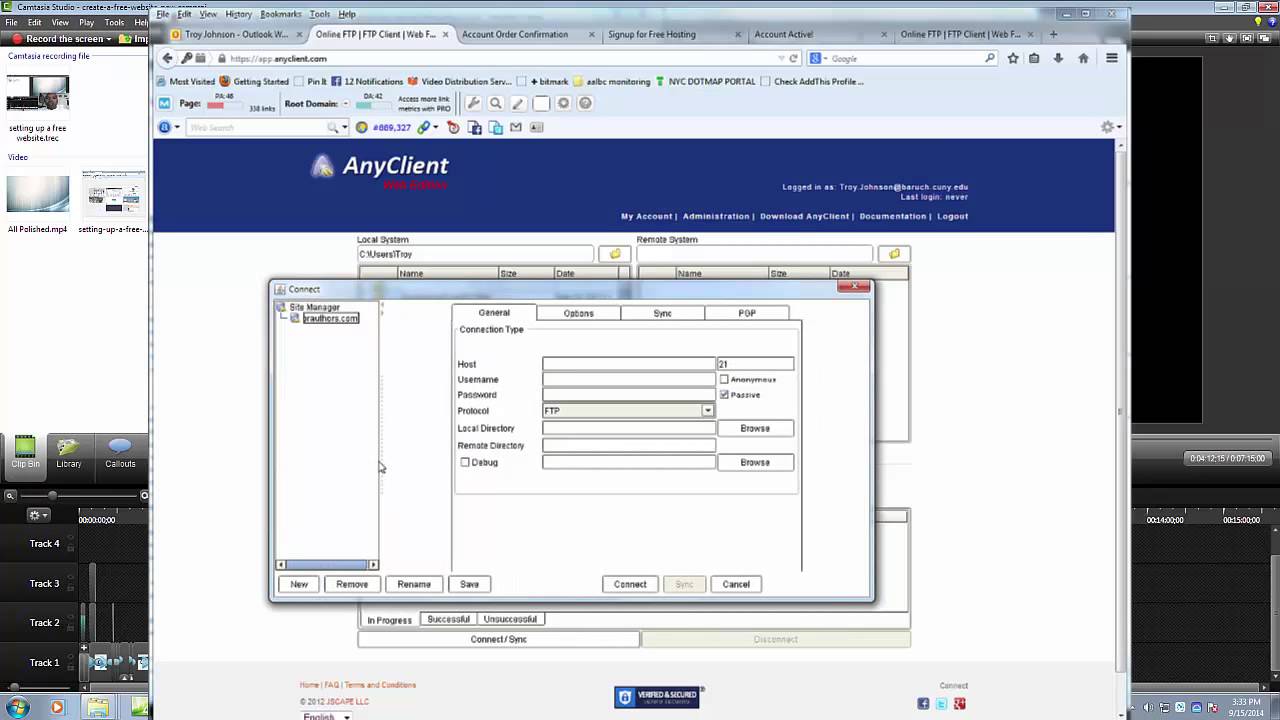Image resolution: width=1280 pixels, height=720 pixels.
Task: Click the Save site button
Action: point(469,584)
